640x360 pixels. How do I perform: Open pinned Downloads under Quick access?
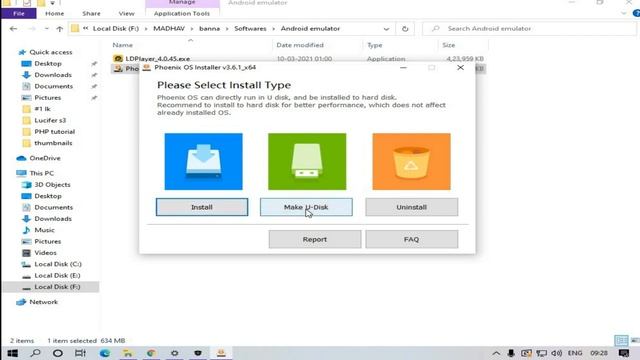coord(53,75)
